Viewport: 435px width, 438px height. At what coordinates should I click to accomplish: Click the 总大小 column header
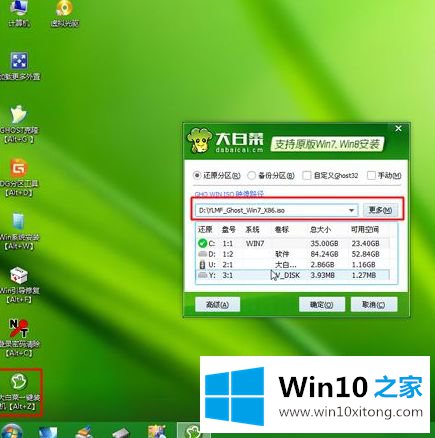(320, 230)
